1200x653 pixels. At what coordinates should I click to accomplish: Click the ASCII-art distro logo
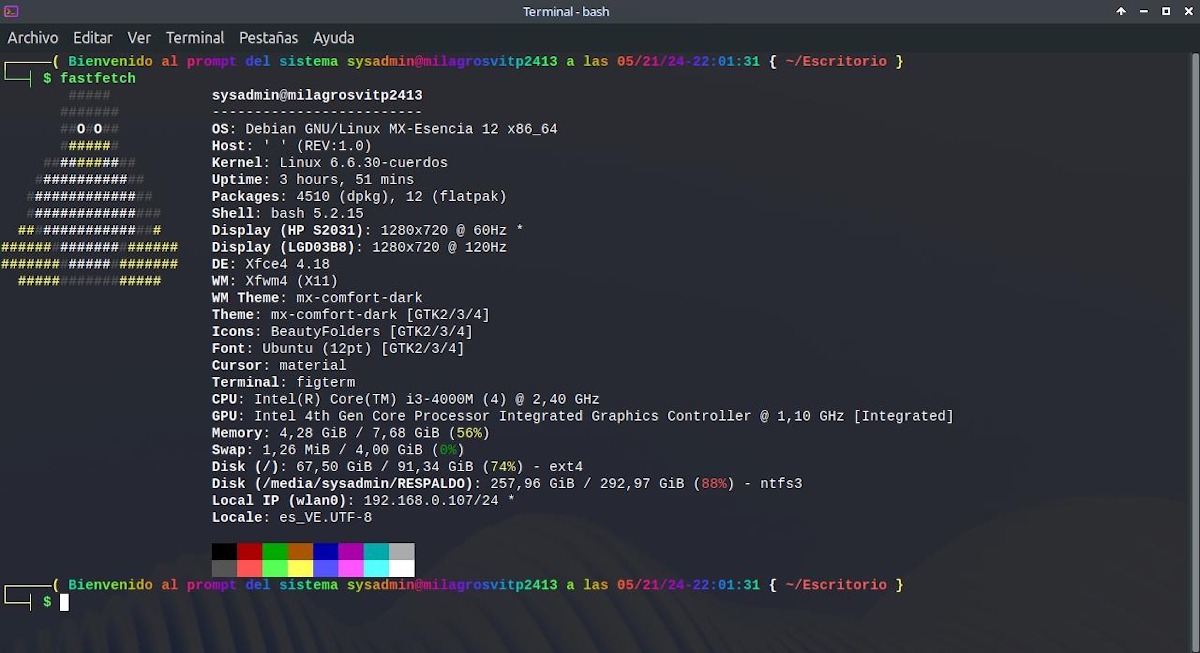(90, 188)
